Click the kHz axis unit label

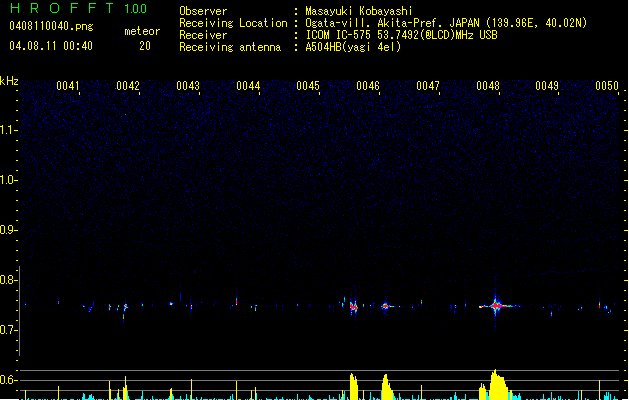(x=9, y=81)
